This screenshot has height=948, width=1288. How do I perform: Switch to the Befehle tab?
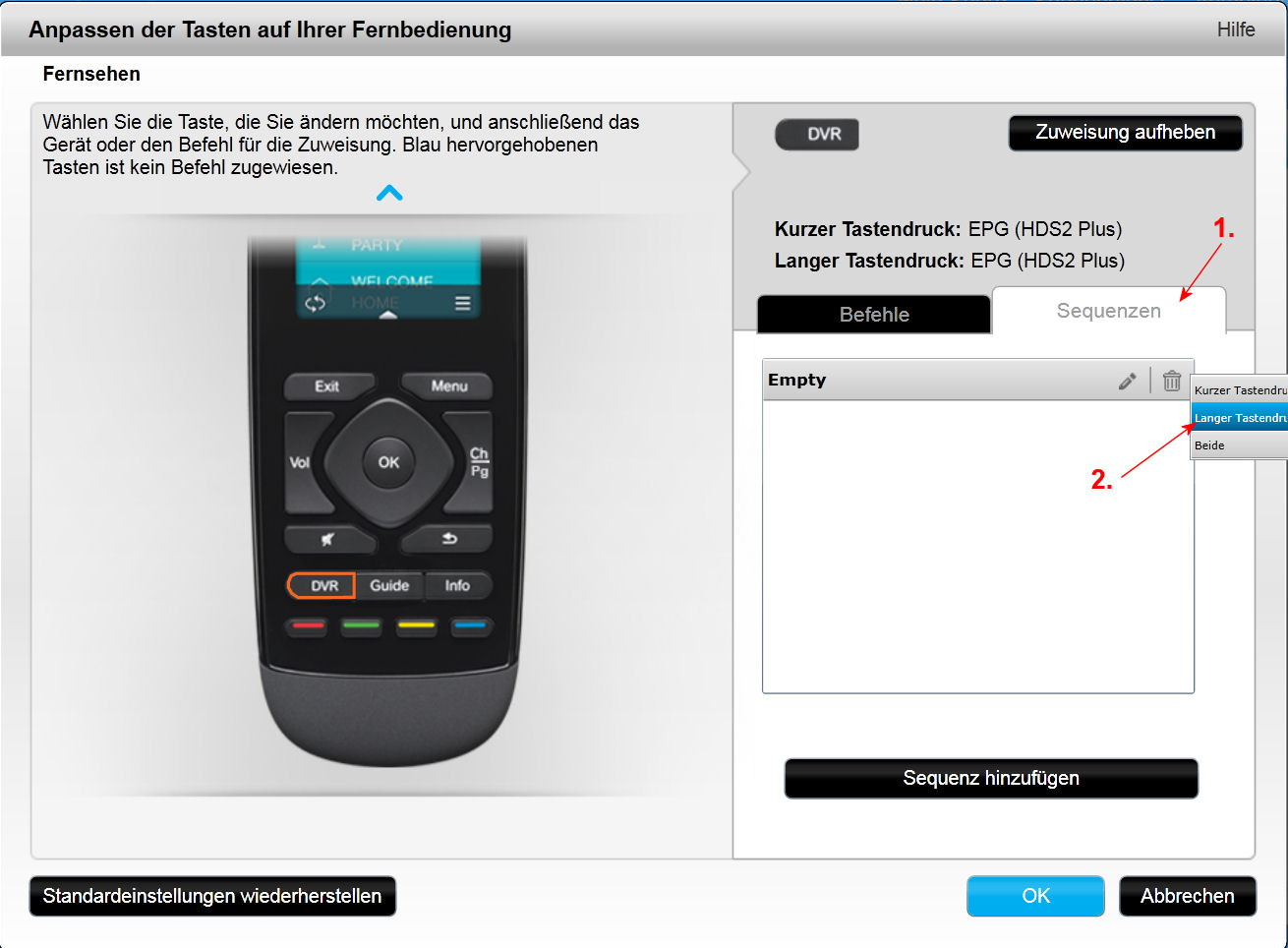coord(874,315)
